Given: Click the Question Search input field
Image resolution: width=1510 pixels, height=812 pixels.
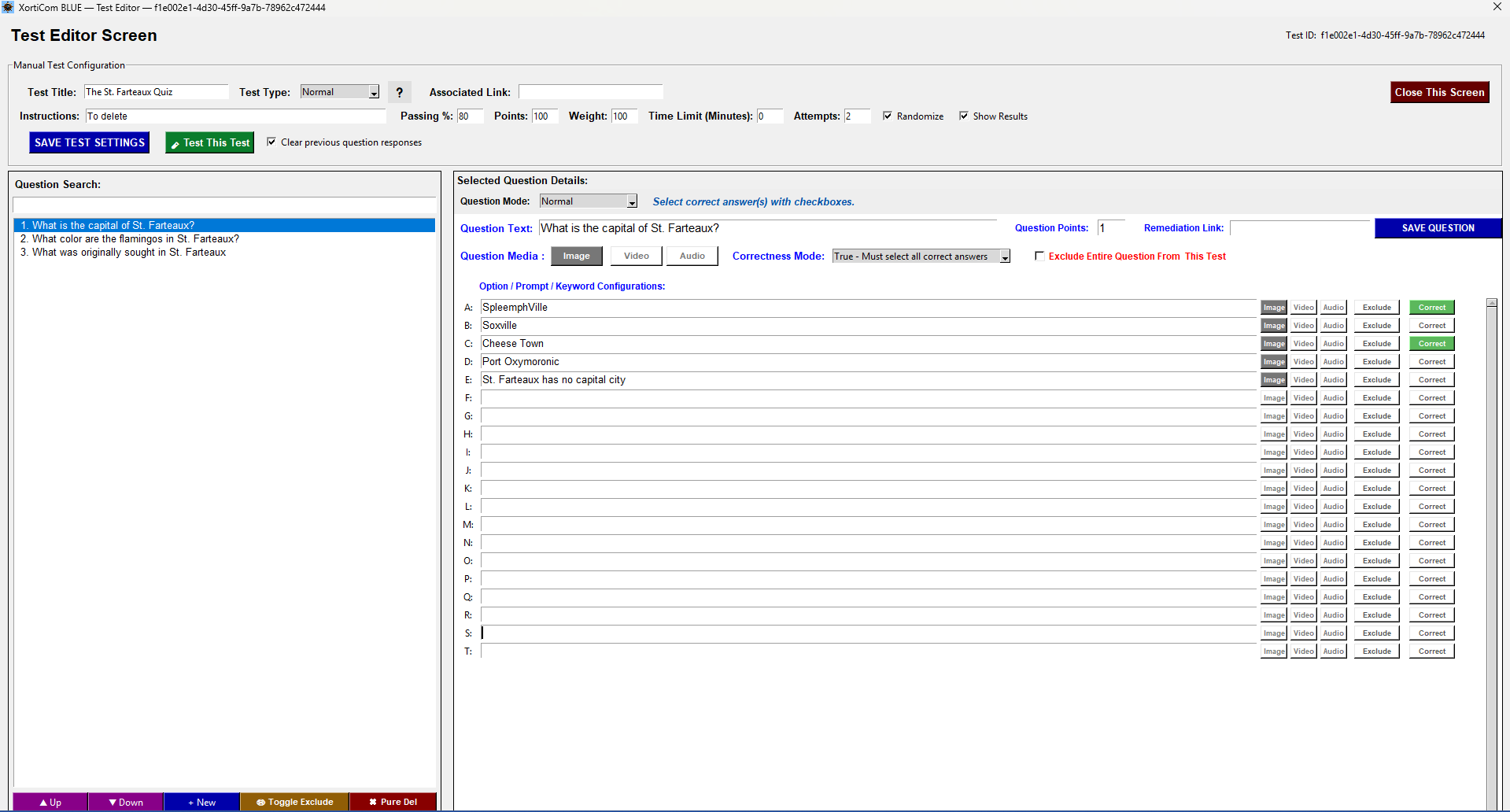Looking at the screenshot, I should [x=224, y=205].
